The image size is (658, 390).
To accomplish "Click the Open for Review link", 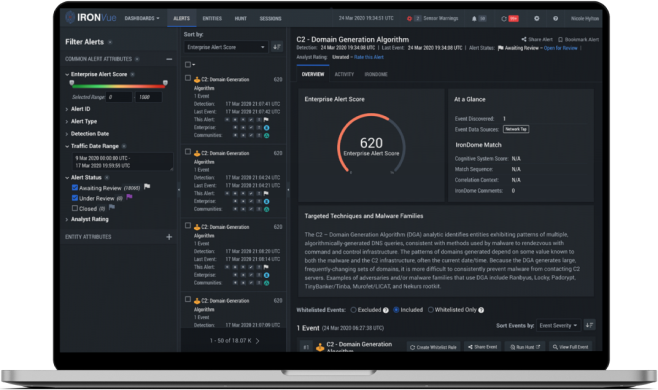I will coord(560,48).
